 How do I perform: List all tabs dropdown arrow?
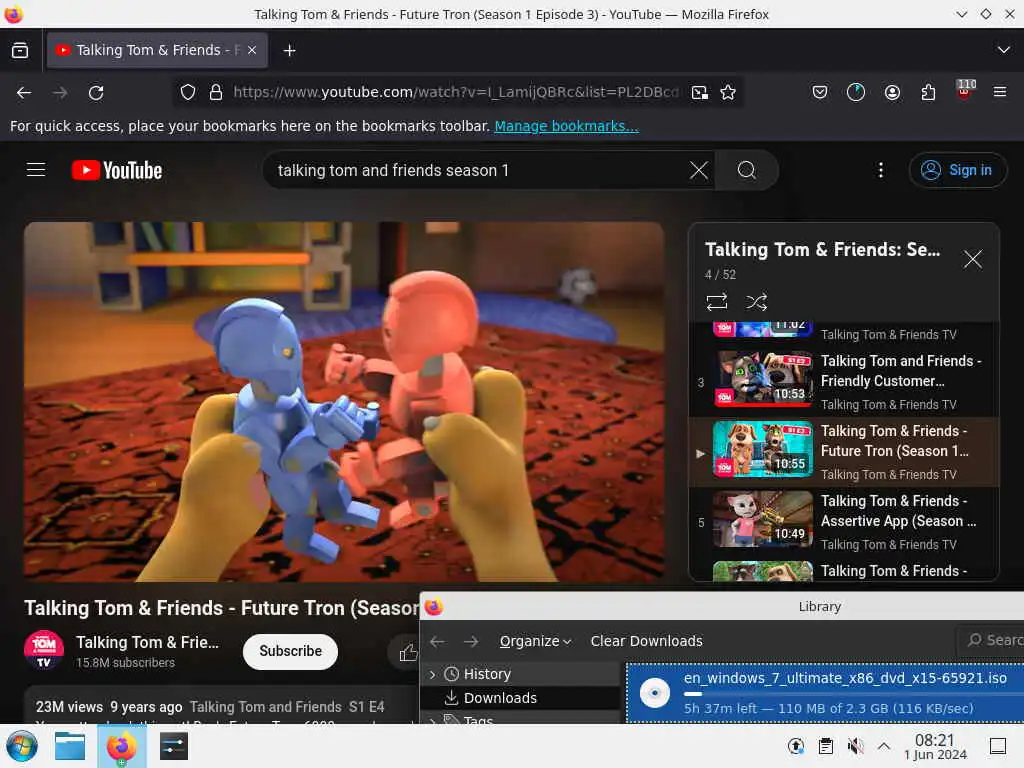(x=1004, y=50)
